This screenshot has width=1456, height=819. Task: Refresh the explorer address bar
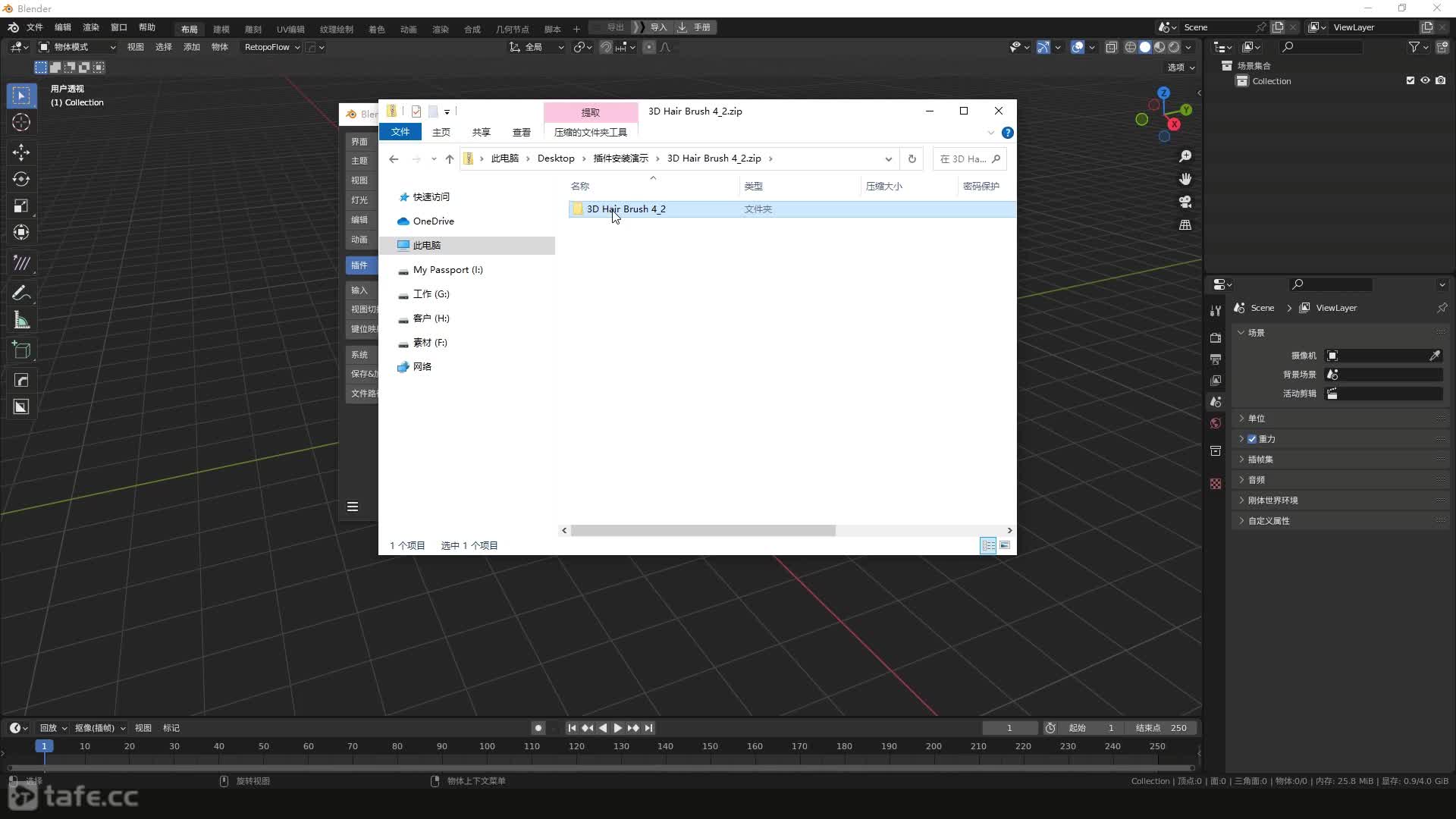pos(912,158)
